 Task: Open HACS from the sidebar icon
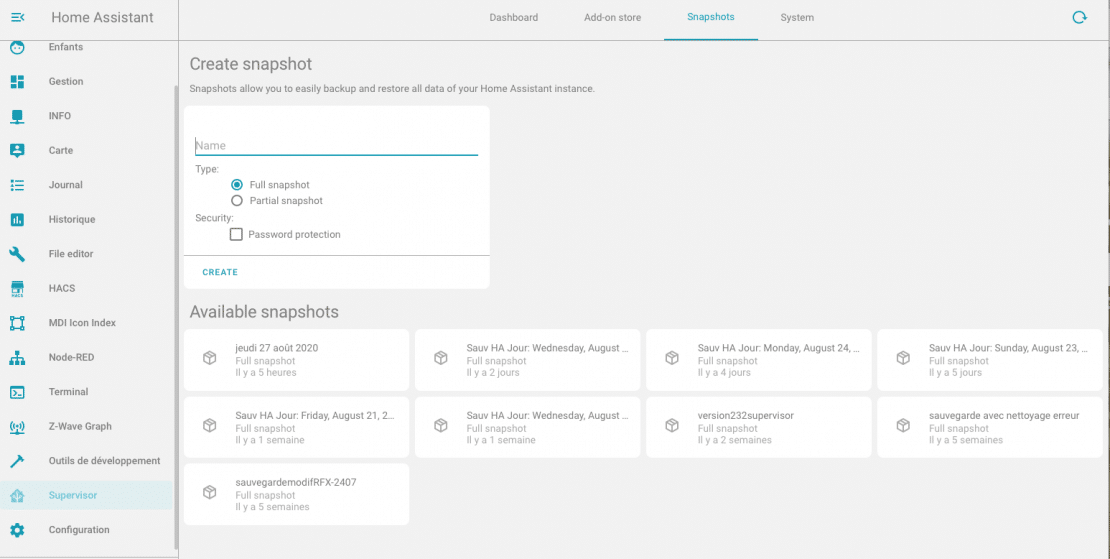[x=17, y=289]
